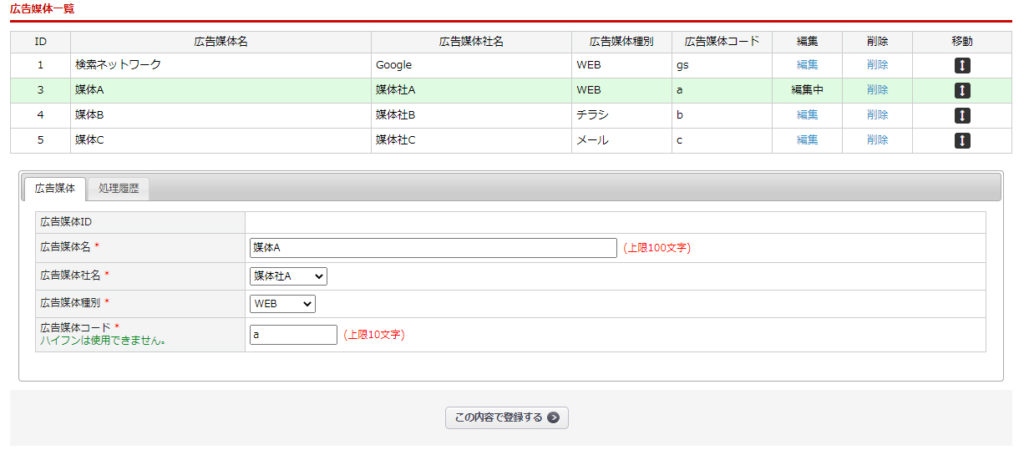Click the 広告媒体一覧 heading
The height and width of the screenshot is (450, 1024).
(x=42, y=8)
